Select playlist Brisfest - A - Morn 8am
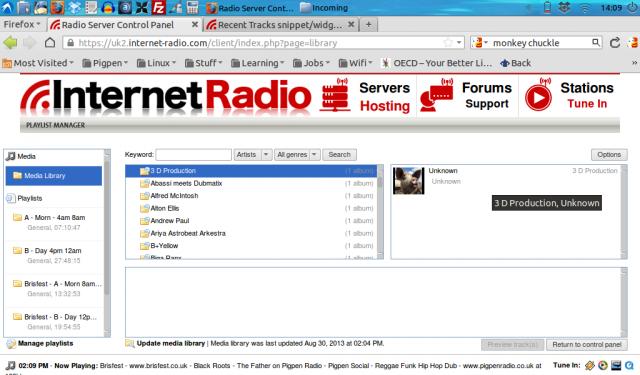 coord(54,288)
